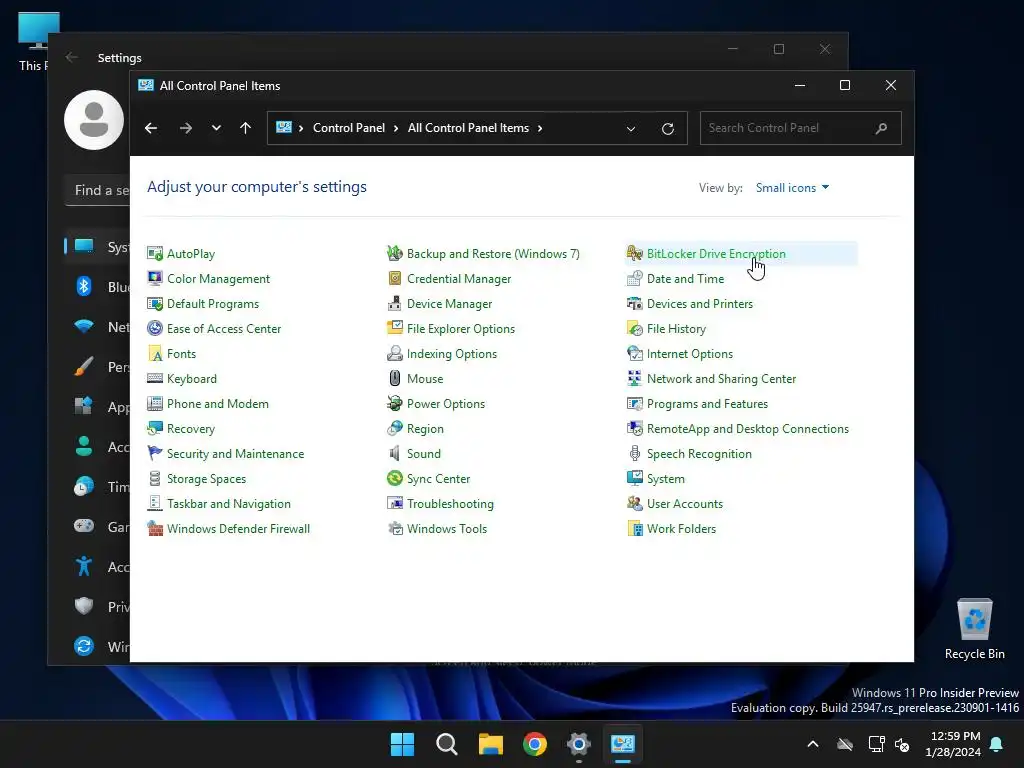1024x768 pixels.
Task: Open RemoteApp and Desktop Connections link
Action: (x=748, y=428)
